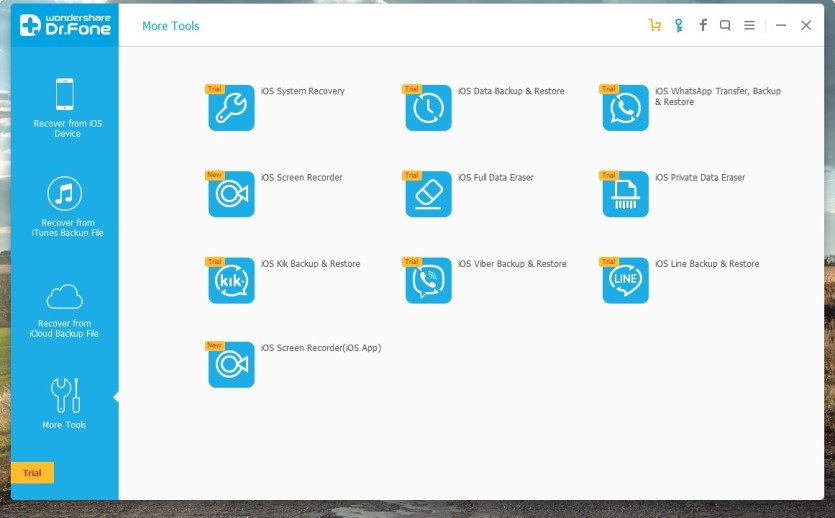Click the iOS WhatsApp Transfer, Backup & Restore label

[718, 96]
